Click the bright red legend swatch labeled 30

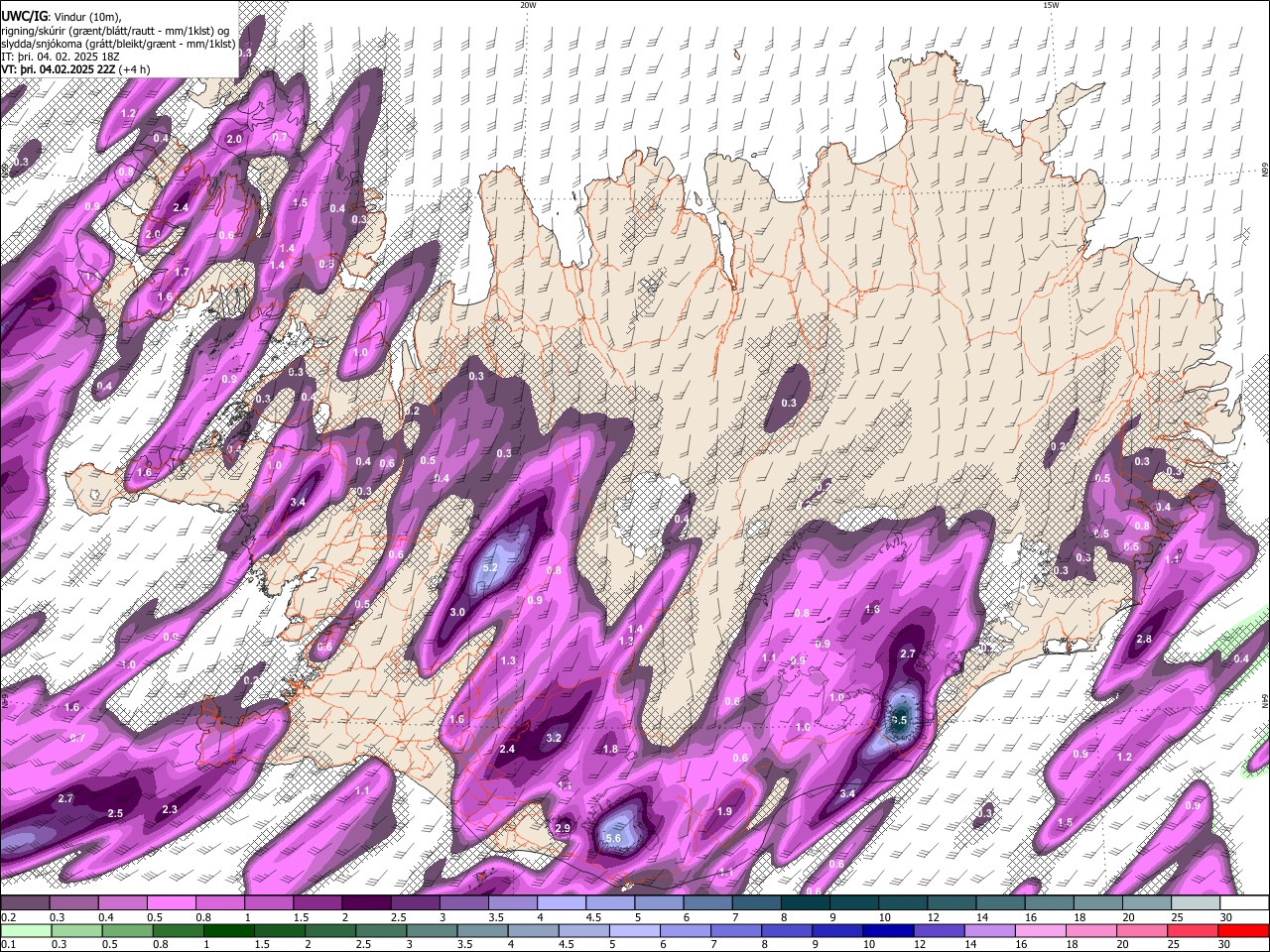(x=1243, y=930)
